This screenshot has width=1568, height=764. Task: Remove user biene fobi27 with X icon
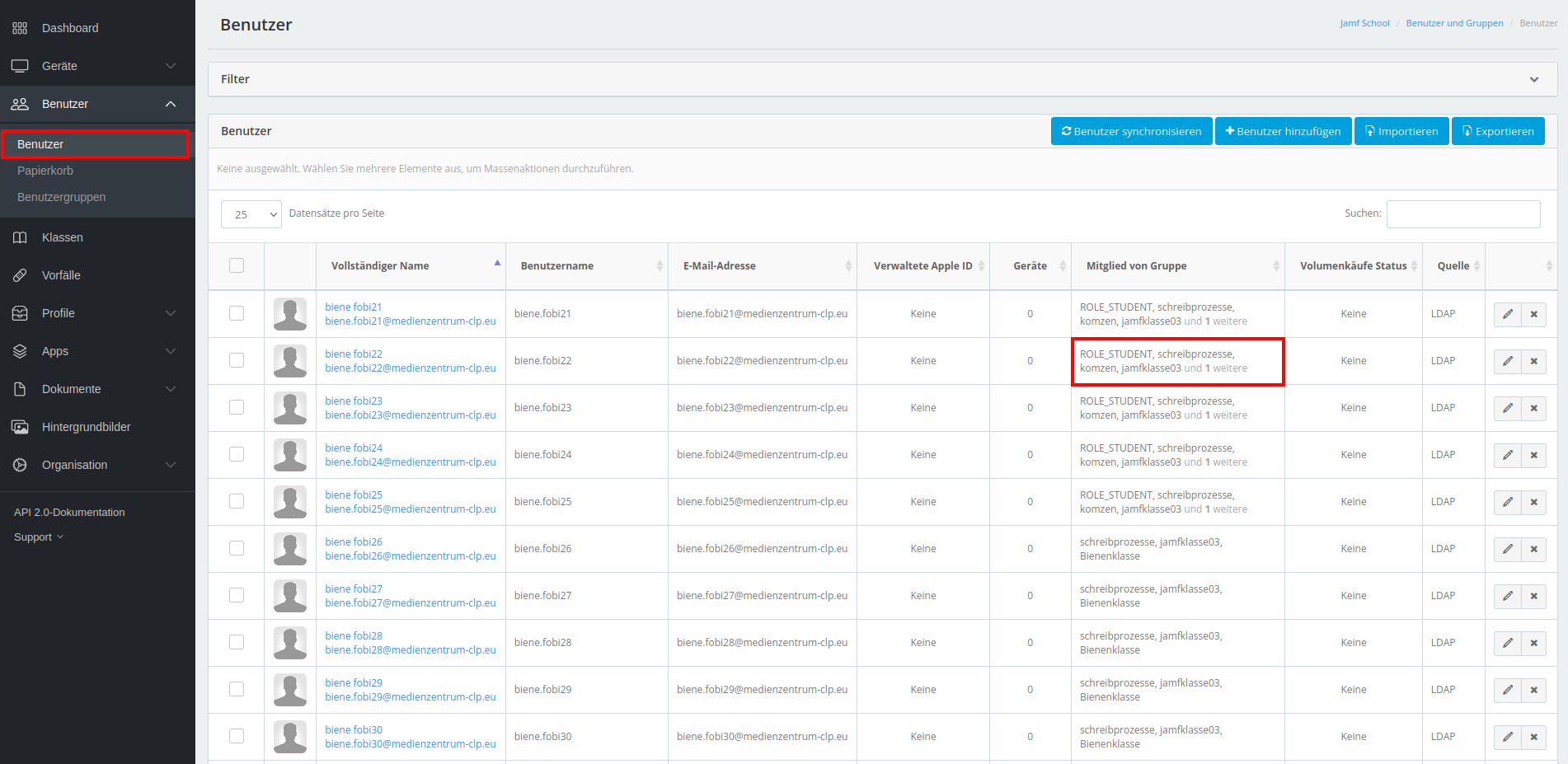coord(1533,596)
